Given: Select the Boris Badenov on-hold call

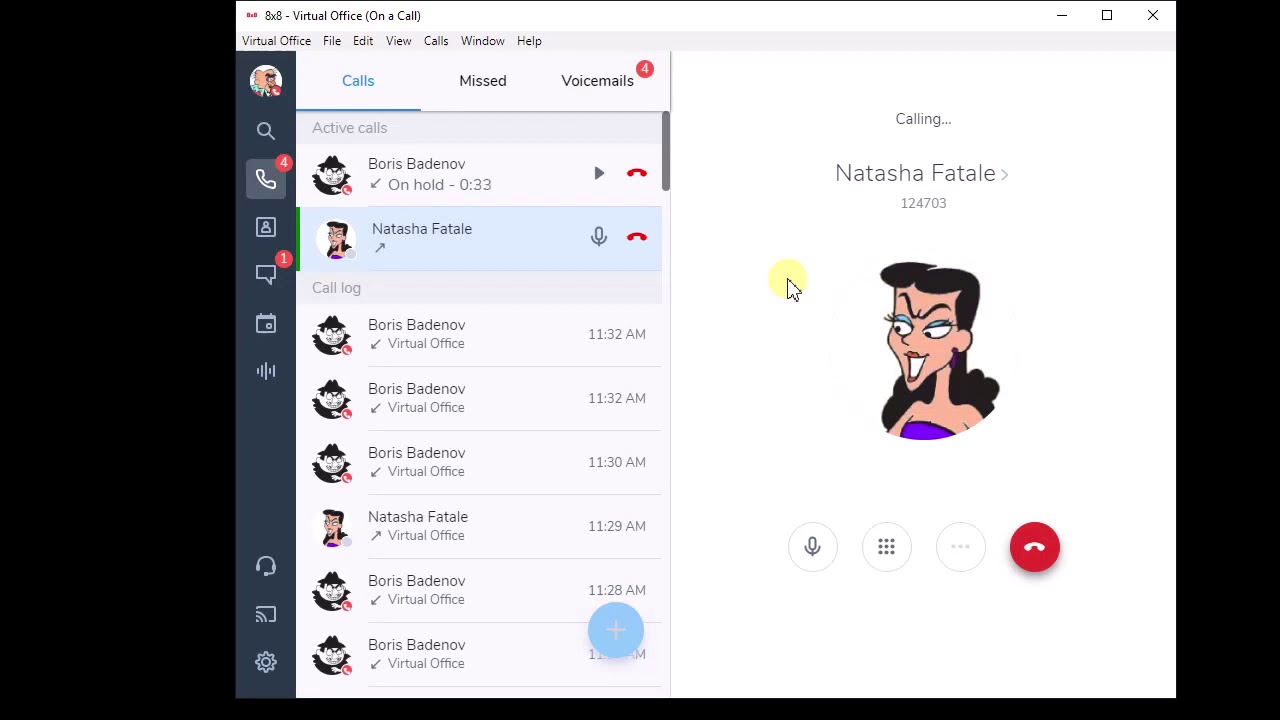Looking at the screenshot, I should click(x=479, y=174).
